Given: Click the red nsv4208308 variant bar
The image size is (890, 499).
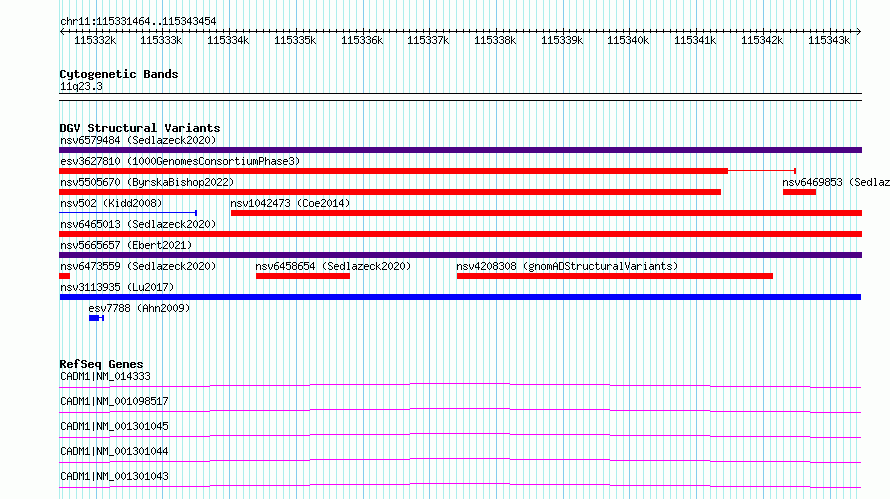Looking at the screenshot, I should 615,276.
